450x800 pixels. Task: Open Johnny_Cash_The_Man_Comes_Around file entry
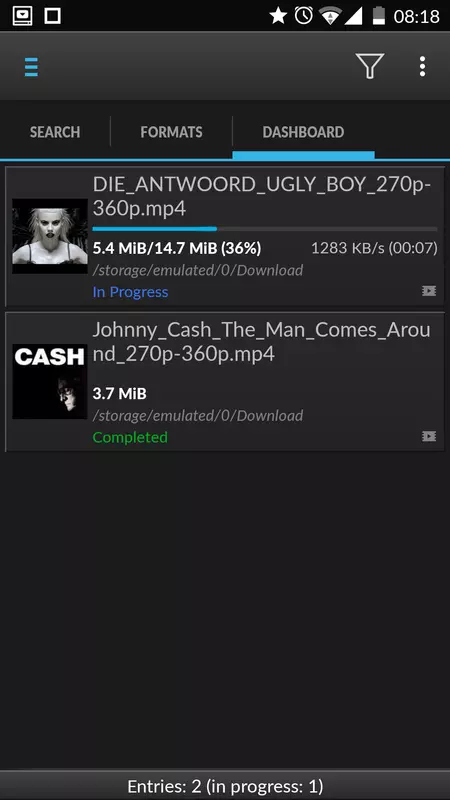point(224,382)
